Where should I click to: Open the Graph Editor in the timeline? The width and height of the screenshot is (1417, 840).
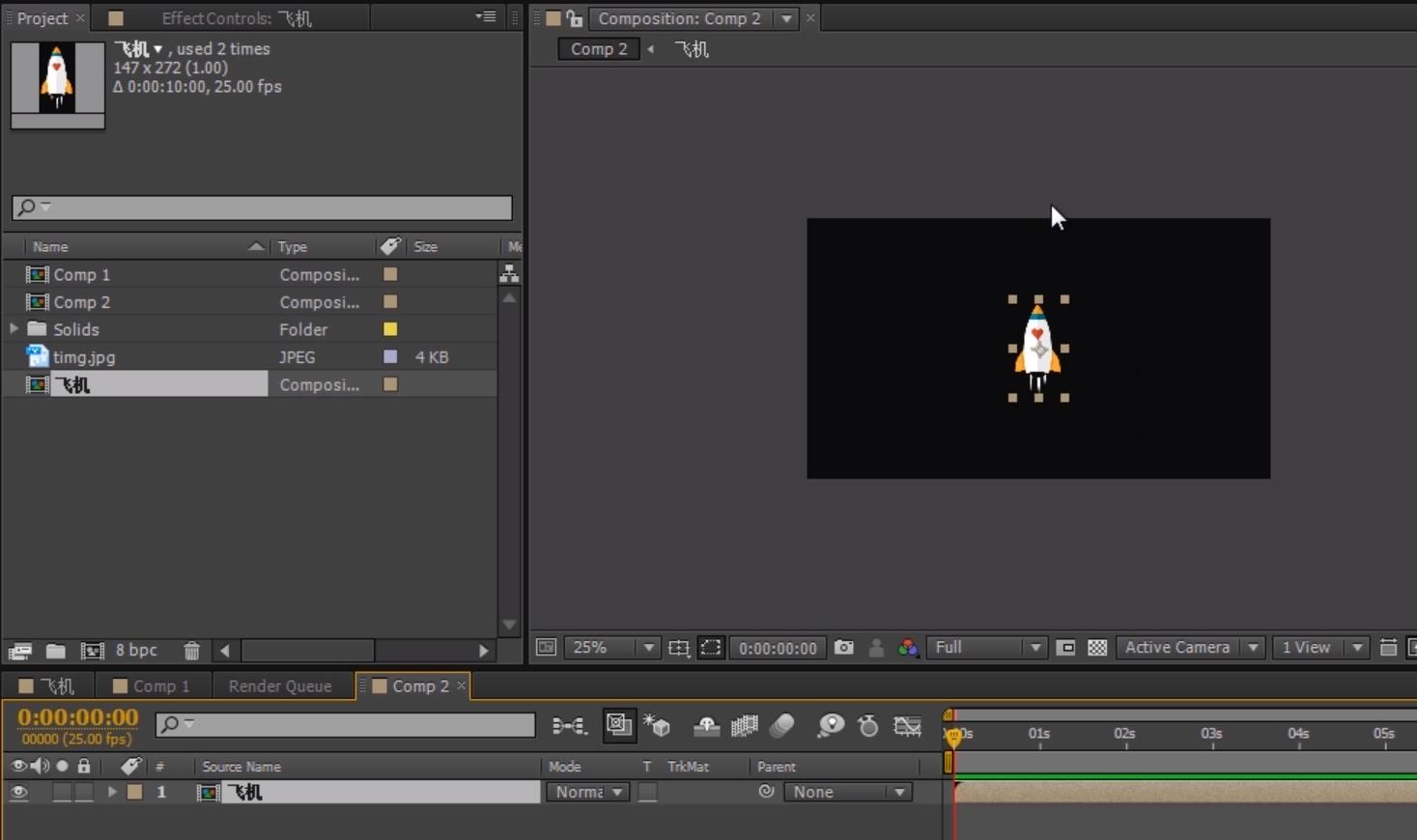pos(907,725)
